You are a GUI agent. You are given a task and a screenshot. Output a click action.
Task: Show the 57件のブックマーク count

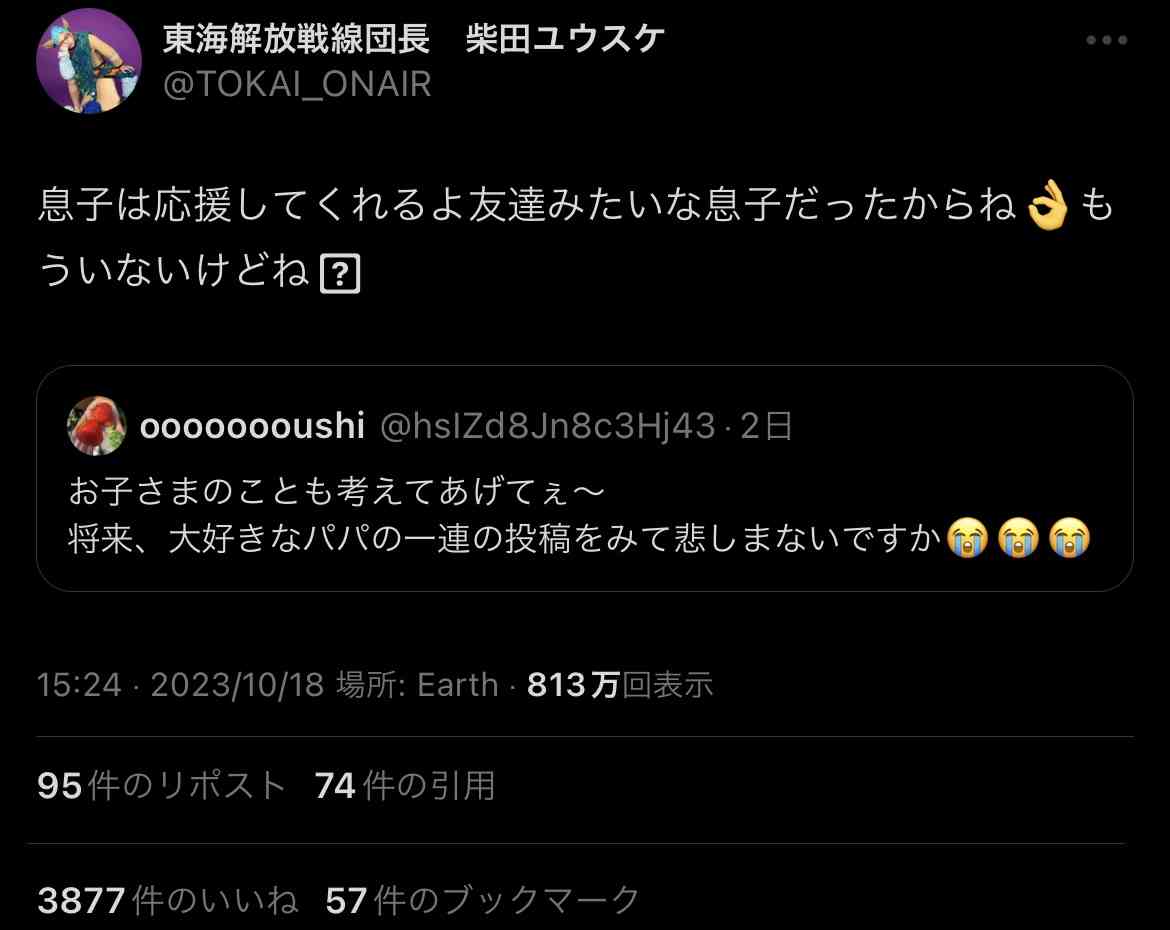[x=482, y=900]
